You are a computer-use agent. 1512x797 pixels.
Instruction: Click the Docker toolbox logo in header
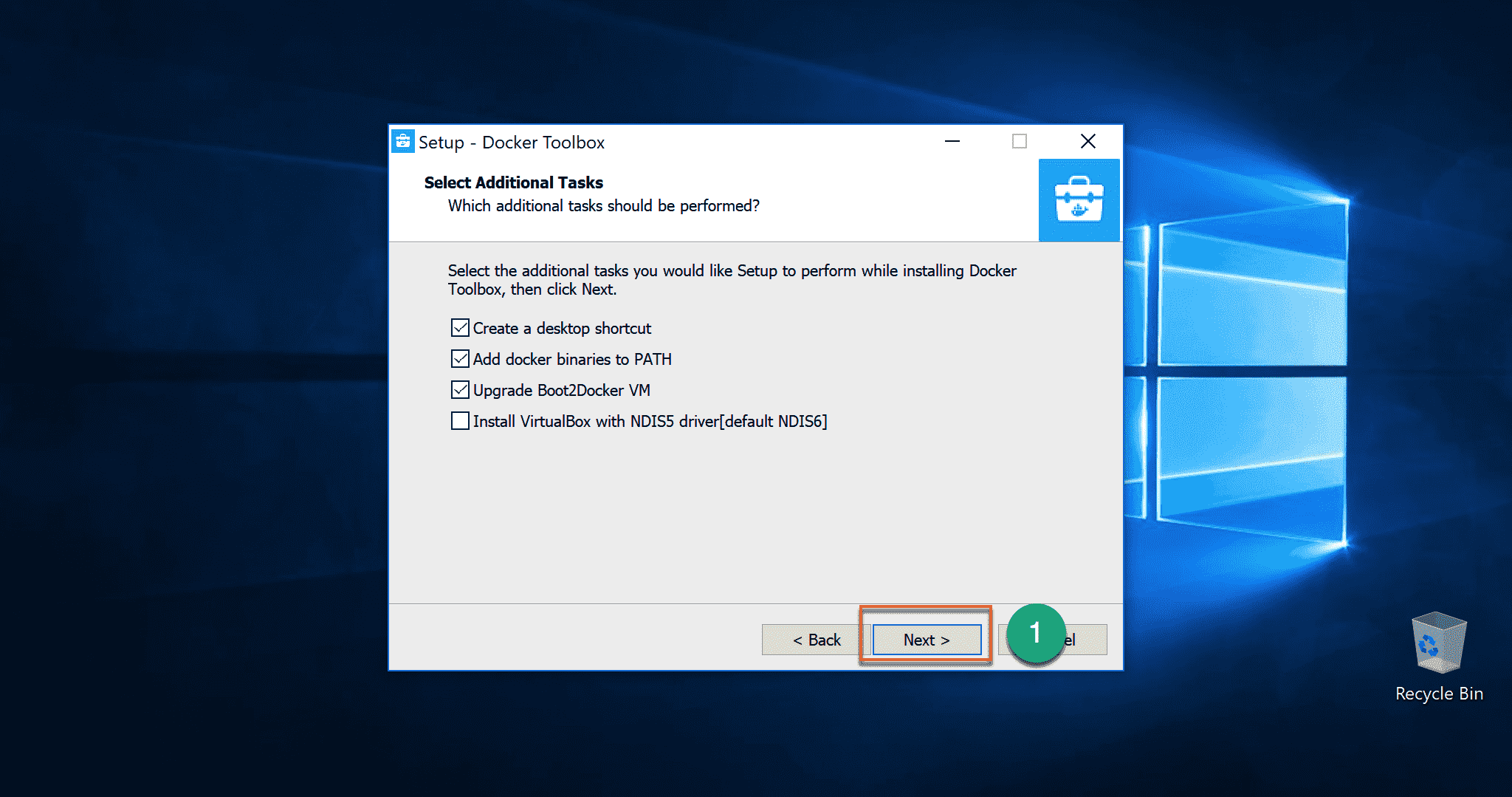(1079, 200)
